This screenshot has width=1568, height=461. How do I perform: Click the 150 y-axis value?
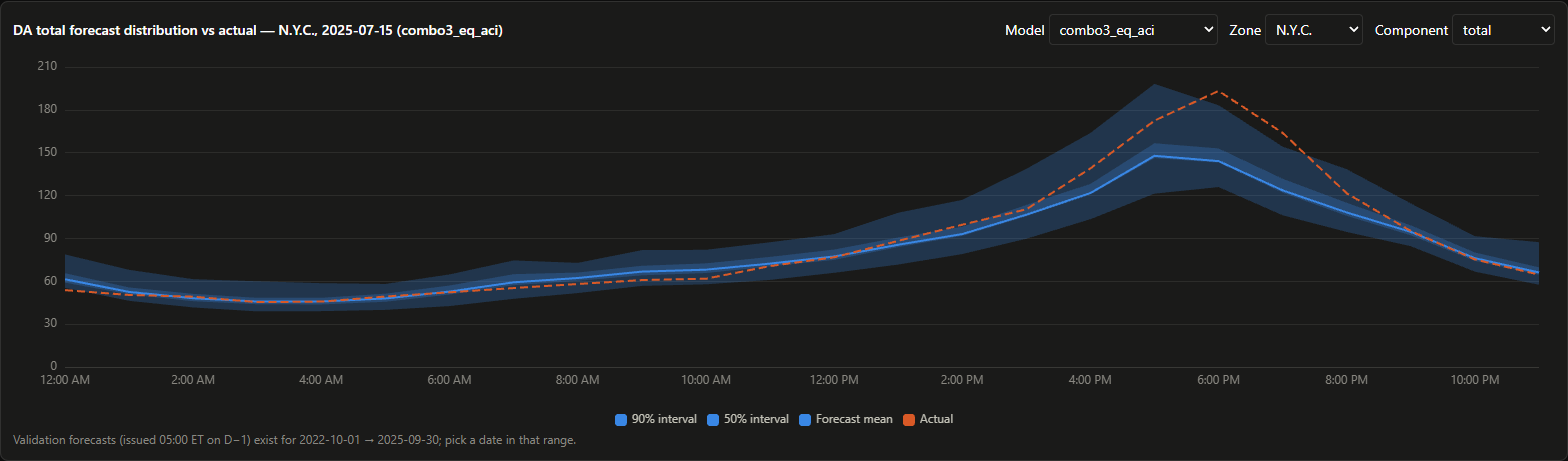coord(47,153)
